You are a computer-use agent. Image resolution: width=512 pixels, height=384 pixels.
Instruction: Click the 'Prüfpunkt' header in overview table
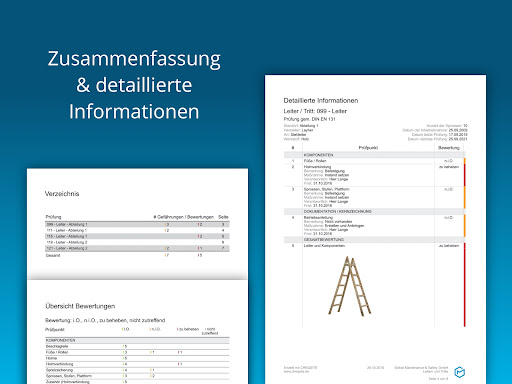tap(55, 330)
